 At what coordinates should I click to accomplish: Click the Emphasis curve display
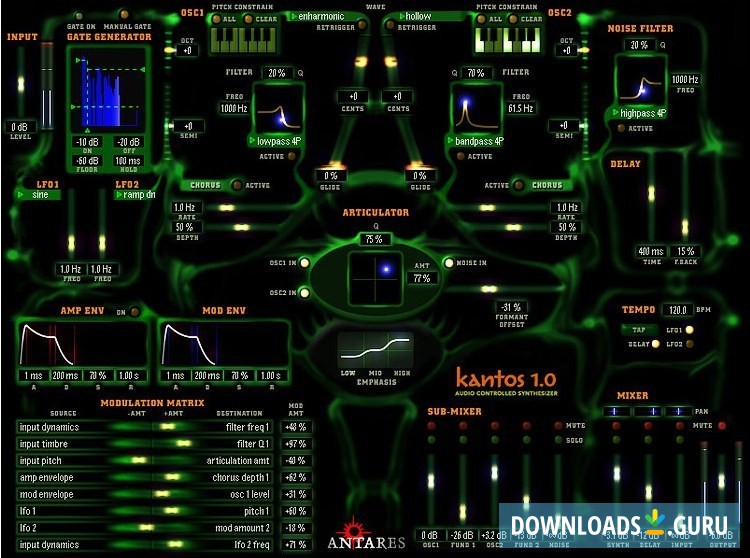pos(375,350)
